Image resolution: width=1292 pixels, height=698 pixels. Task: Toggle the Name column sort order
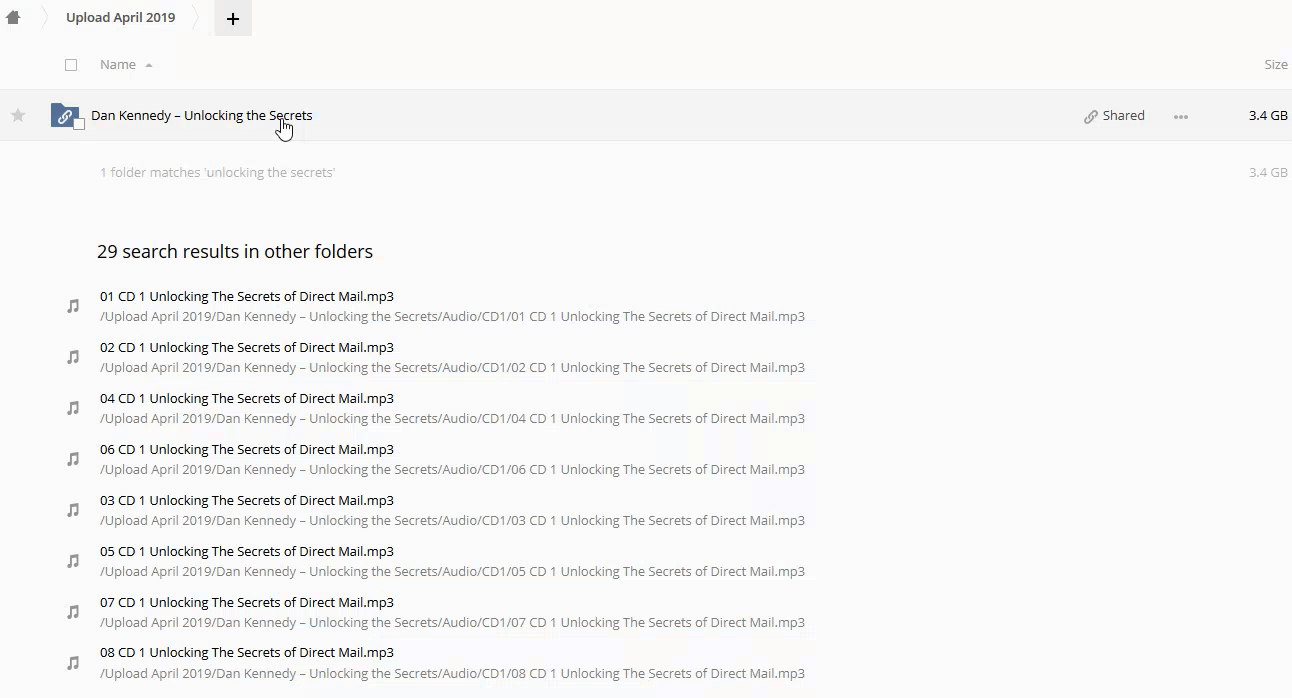point(118,65)
